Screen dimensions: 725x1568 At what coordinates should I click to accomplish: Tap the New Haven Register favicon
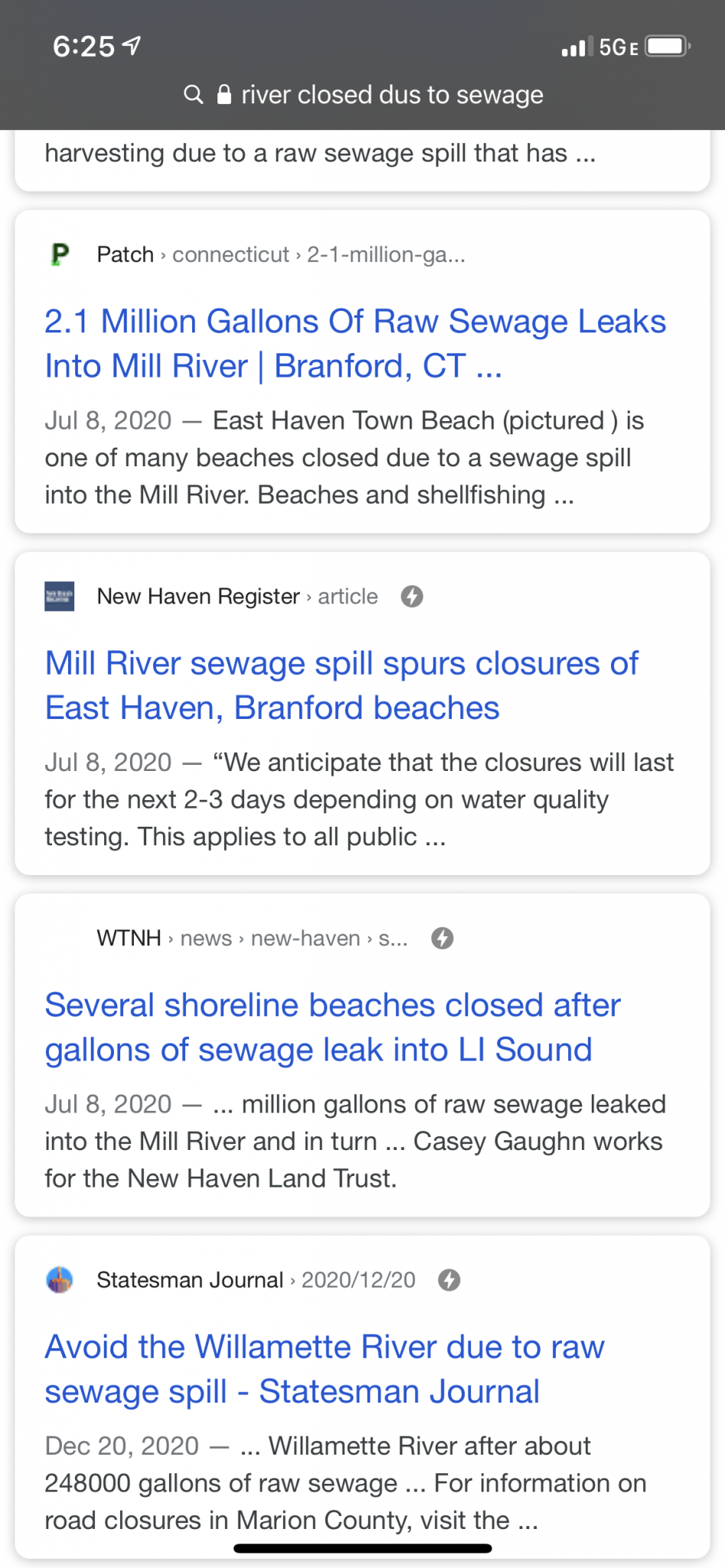[x=60, y=596]
